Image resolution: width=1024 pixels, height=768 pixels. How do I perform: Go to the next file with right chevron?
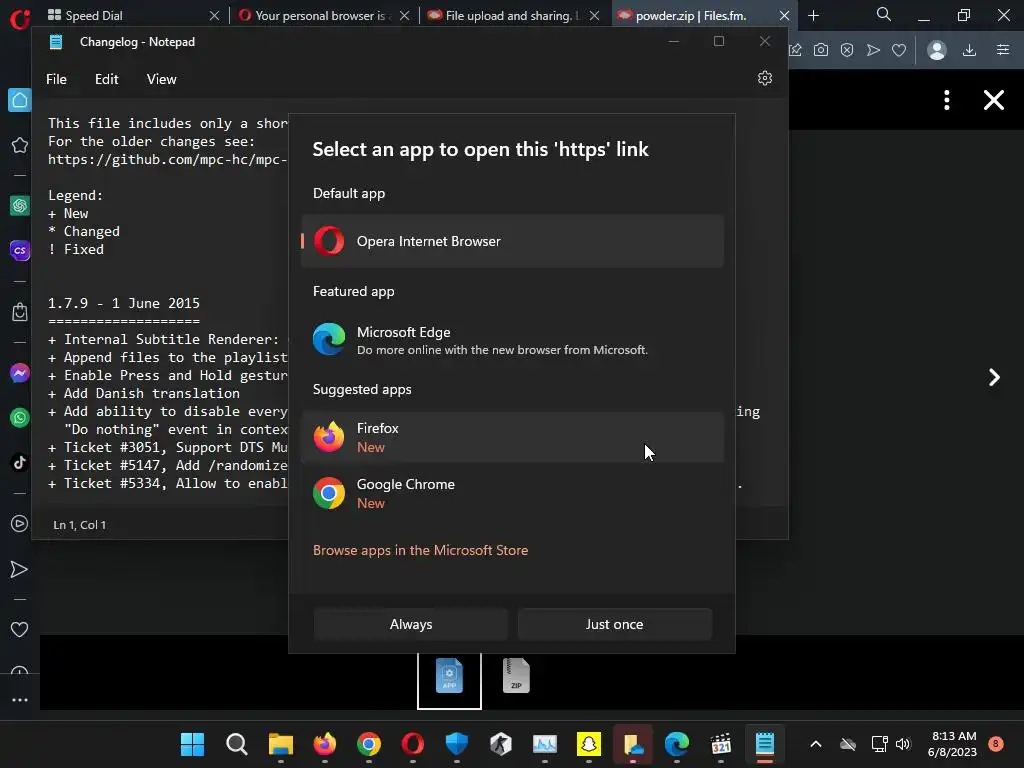[x=994, y=377]
